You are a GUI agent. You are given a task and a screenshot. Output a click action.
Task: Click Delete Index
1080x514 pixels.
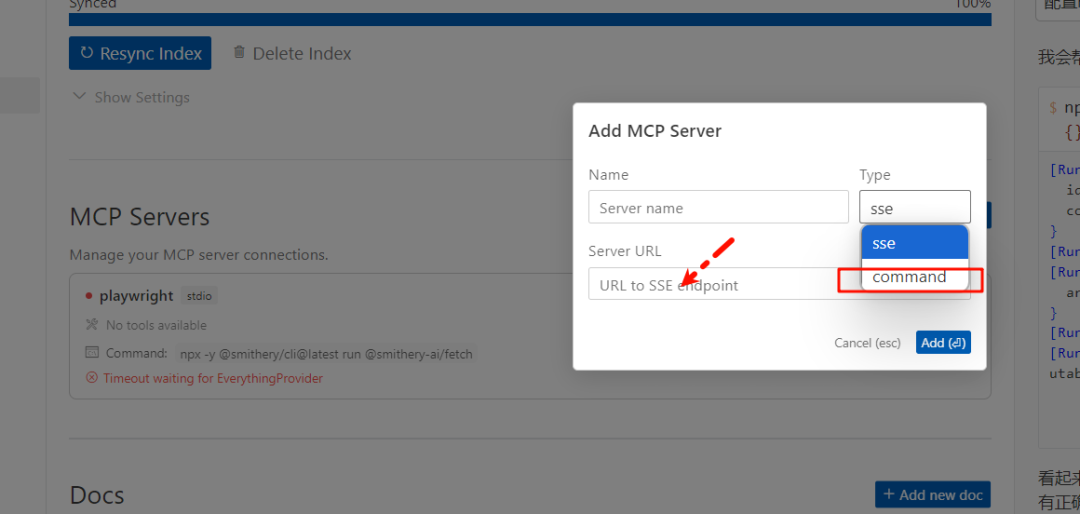click(x=293, y=53)
